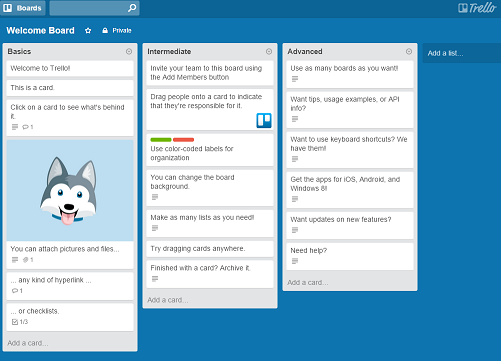
Task: Open 'Make as many lists as you need!' card text
Action: pos(202,218)
